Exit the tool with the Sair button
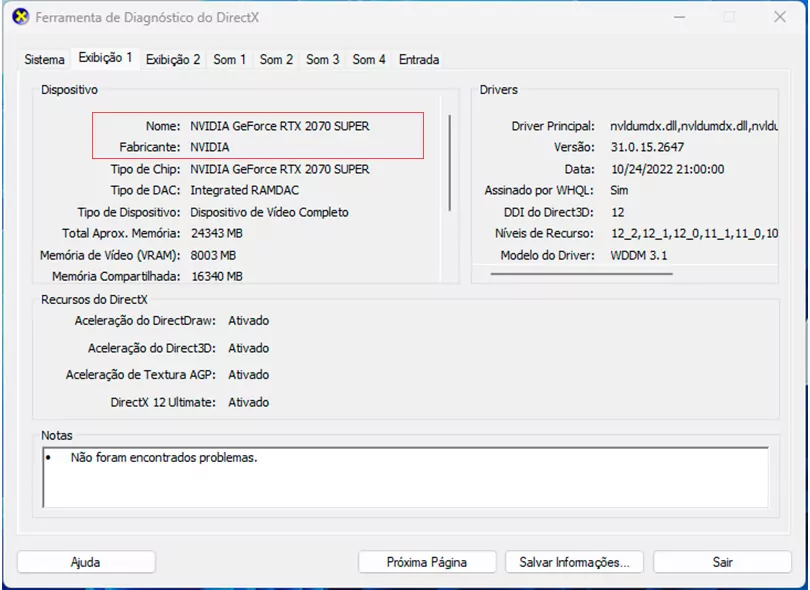 pos(723,562)
